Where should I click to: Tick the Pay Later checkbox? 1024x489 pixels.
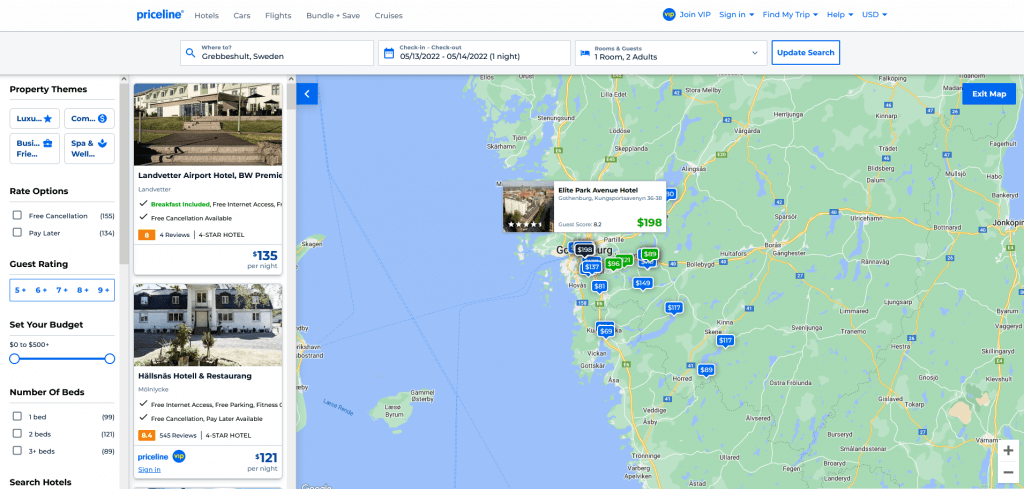pyautogui.click(x=17, y=232)
